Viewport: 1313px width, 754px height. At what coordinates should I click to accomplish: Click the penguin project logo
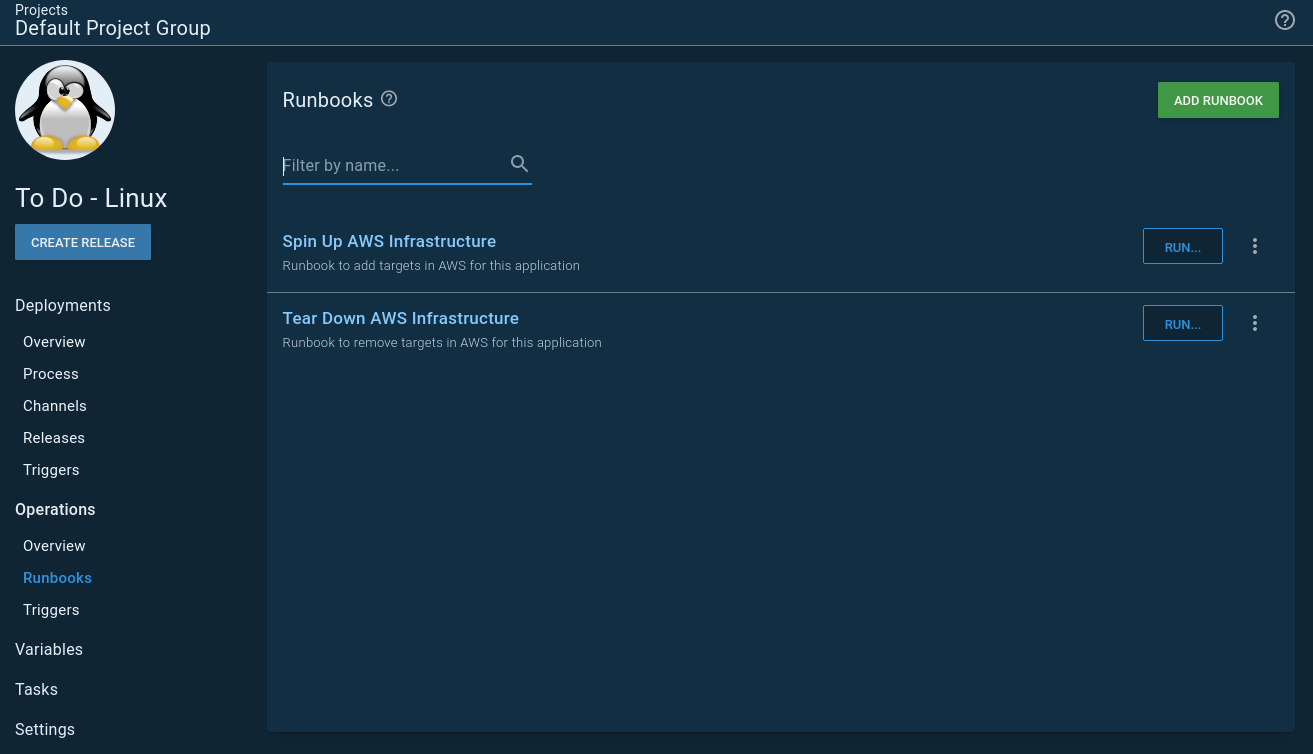tap(65, 110)
